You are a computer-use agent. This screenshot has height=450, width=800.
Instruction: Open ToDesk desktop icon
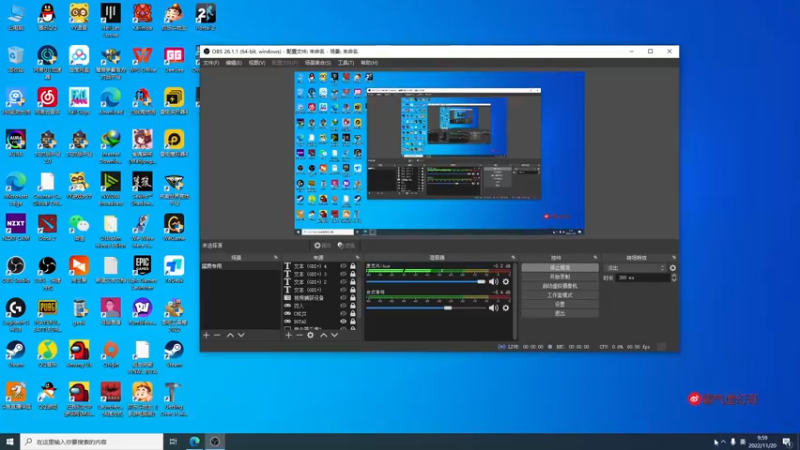(174, 270)
